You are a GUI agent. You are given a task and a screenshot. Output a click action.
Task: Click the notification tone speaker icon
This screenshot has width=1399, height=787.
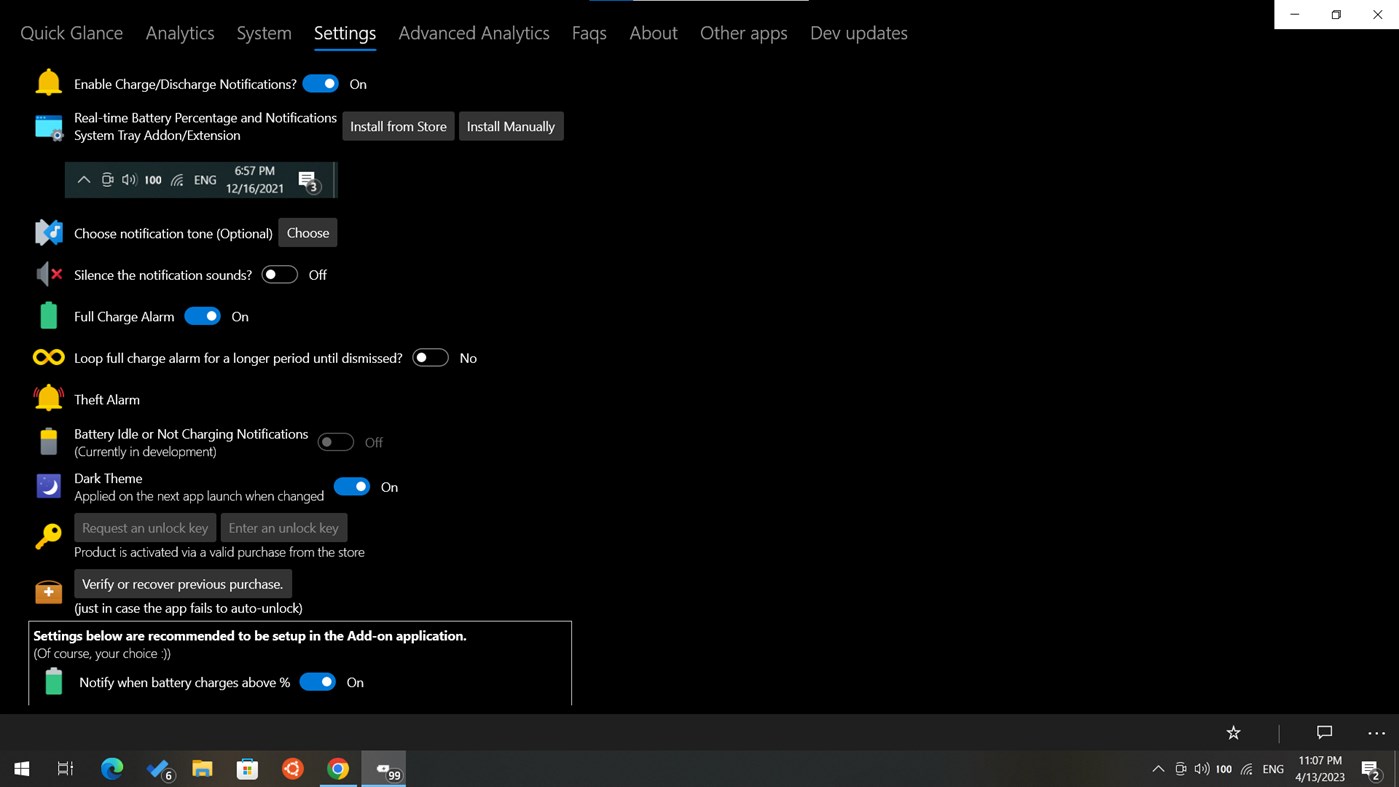click(48, 232)
